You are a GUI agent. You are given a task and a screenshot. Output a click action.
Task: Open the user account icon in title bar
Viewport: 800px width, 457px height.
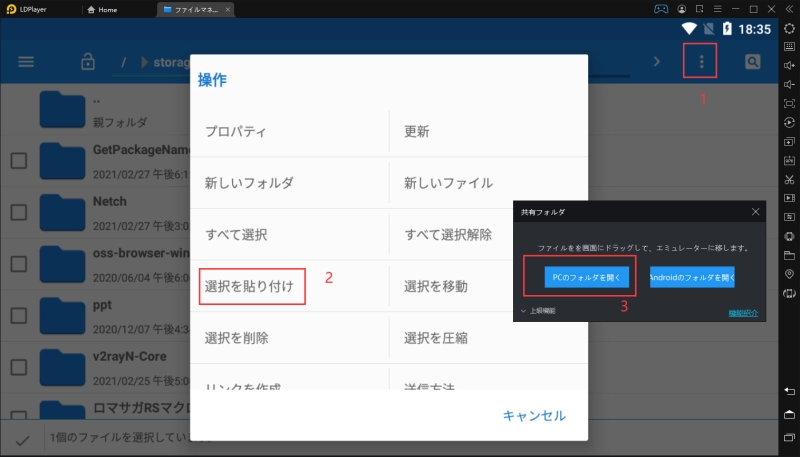pos(682,9)
